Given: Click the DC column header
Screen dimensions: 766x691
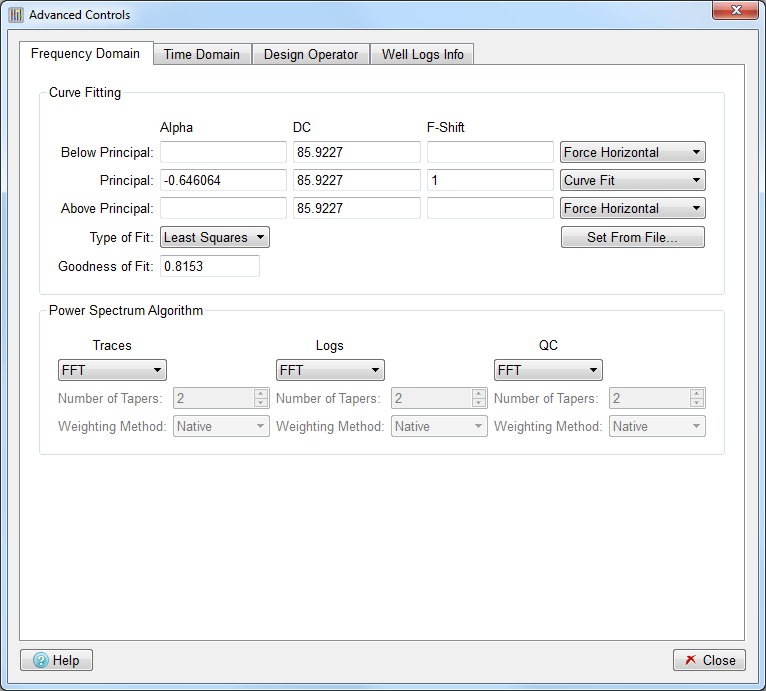Looking at the screenshot, I should pyautogui.click(x=302, y=128).
